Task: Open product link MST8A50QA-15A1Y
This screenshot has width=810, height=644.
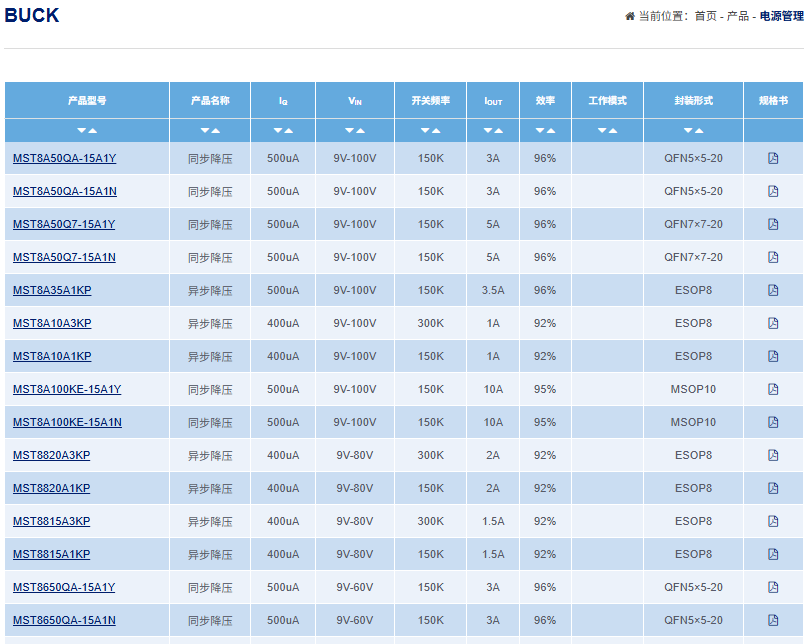Action: point(65,158)
